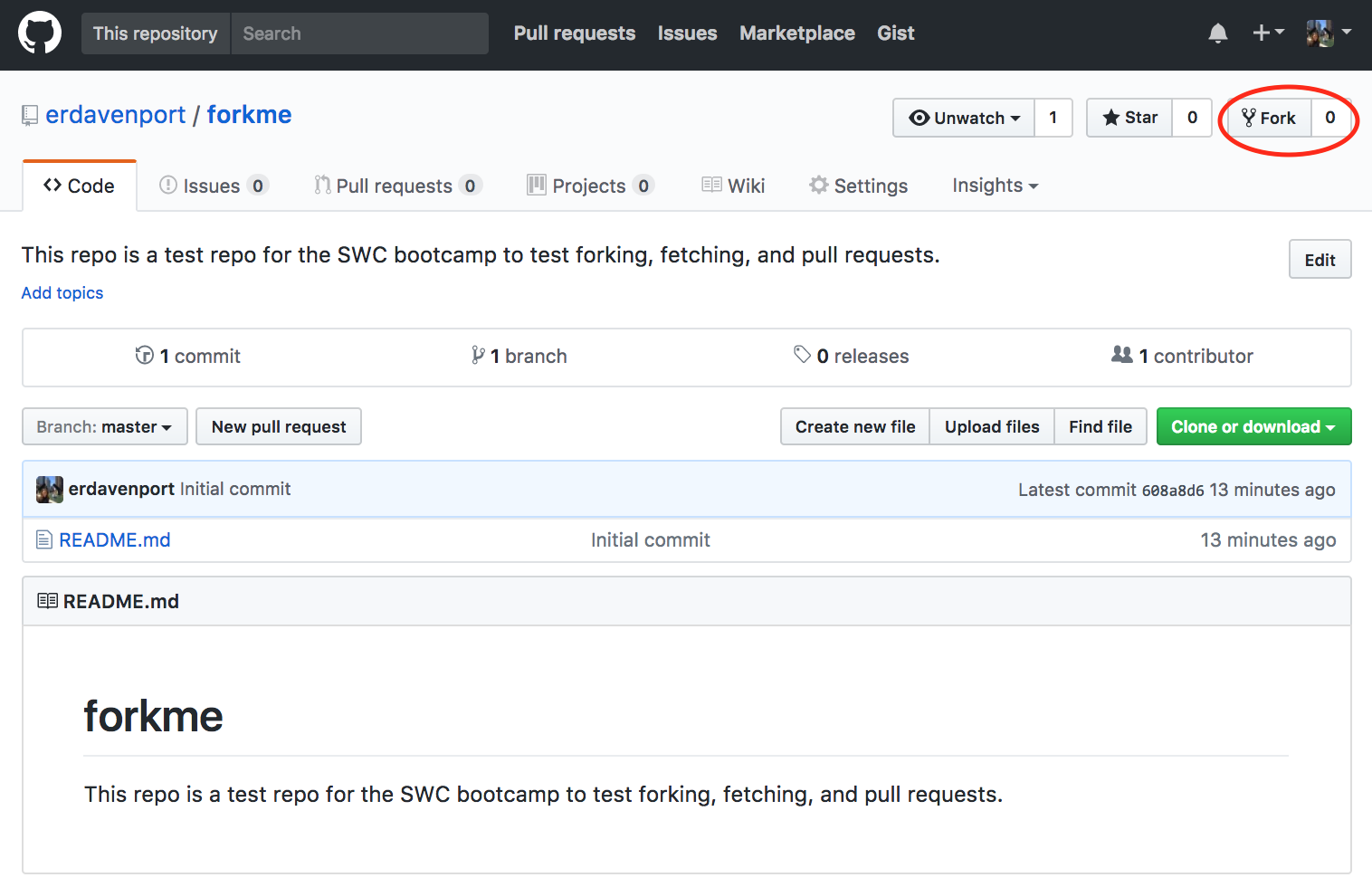Screen dimensions: 1372x887
Task: Open GitHub home via Octocat logo
Action: click(x=40, y=33)
